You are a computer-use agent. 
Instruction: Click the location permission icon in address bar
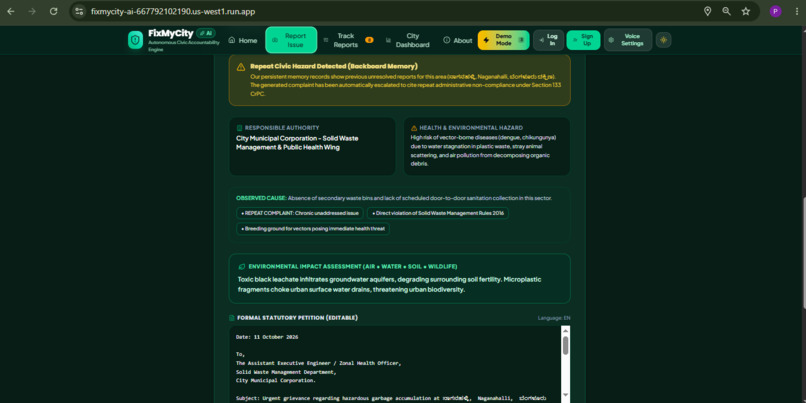point(707,11)
